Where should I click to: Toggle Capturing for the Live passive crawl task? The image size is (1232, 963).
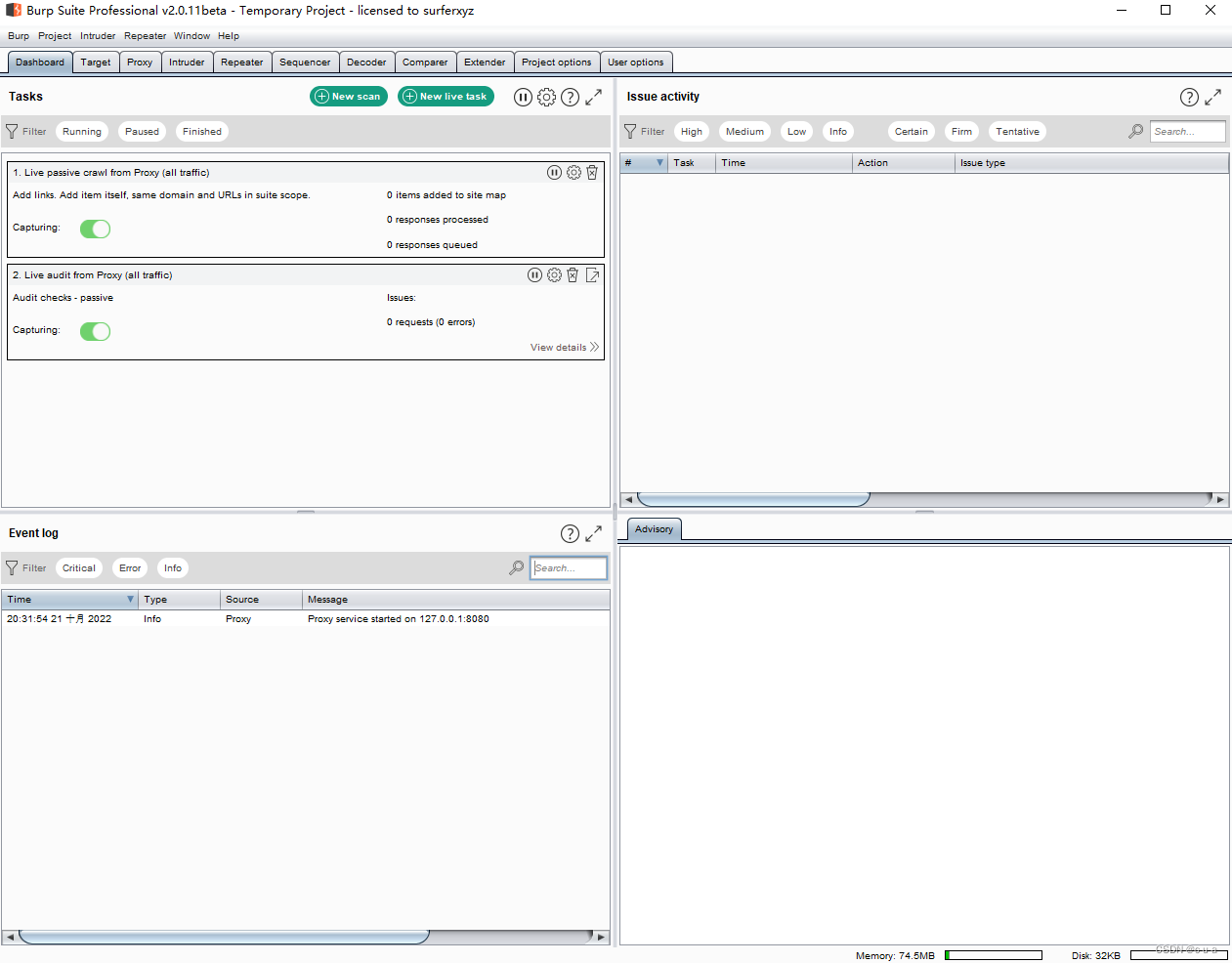pyautogui.click(x=95, y=229)
